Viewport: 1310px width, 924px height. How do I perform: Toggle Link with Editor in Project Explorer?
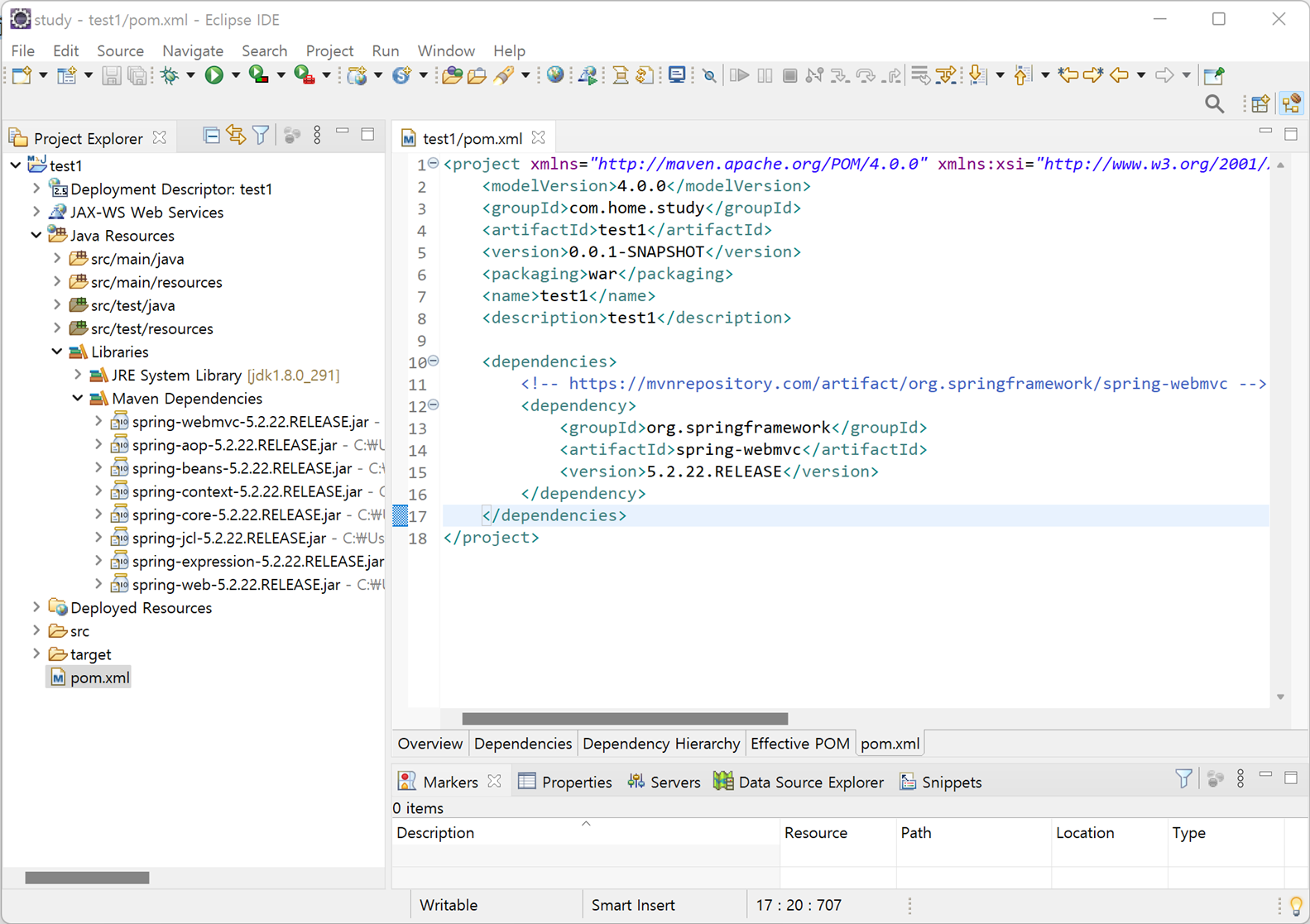(237, 135)
